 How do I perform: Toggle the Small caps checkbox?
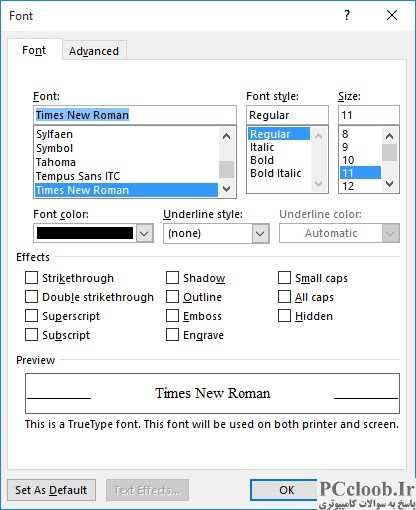point(284,277)
